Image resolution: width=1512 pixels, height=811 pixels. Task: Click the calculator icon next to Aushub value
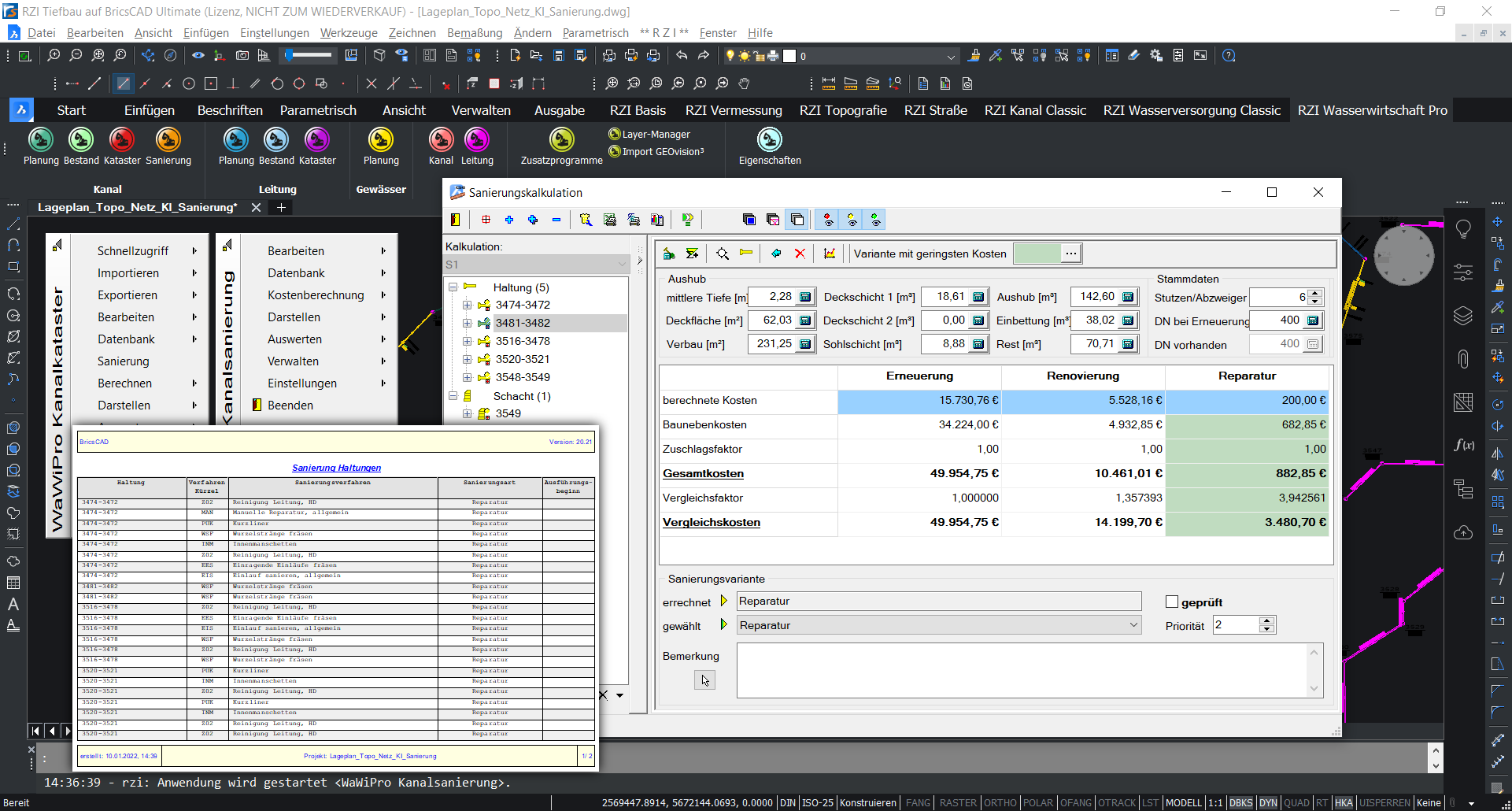point(1128,297)
